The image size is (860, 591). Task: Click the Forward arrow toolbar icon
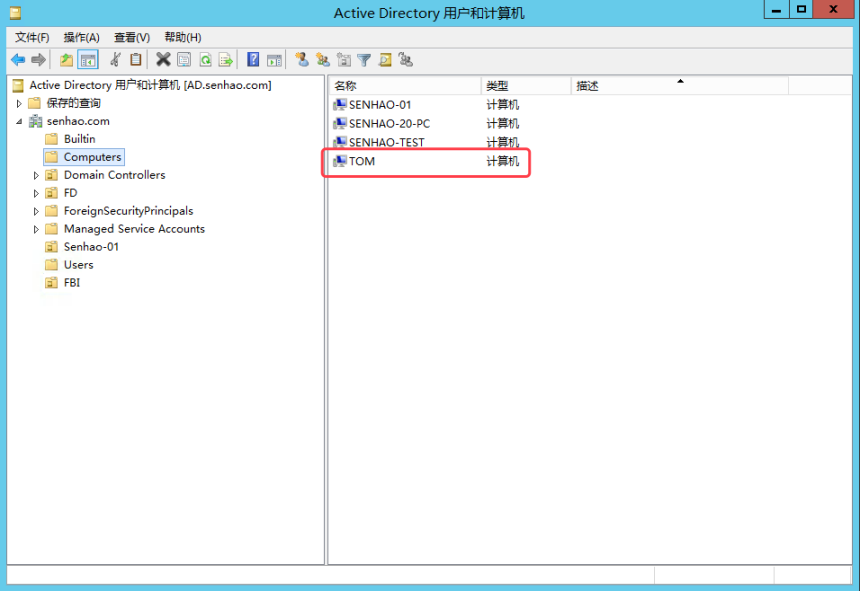[x=38, y=60]
